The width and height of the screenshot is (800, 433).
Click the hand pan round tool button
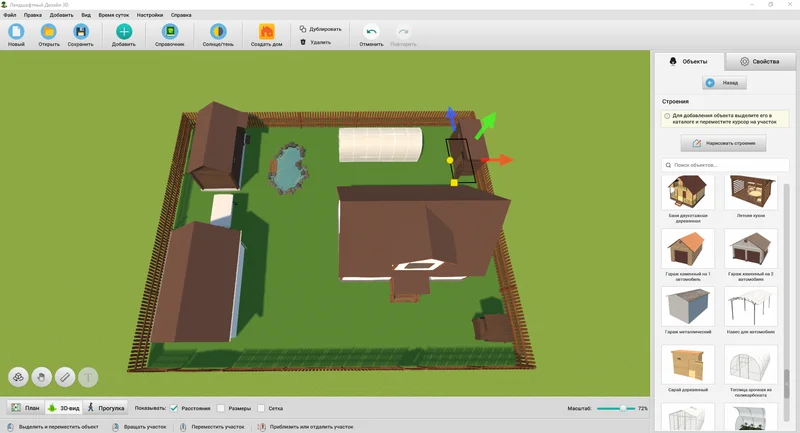click(x=41, y=377)
